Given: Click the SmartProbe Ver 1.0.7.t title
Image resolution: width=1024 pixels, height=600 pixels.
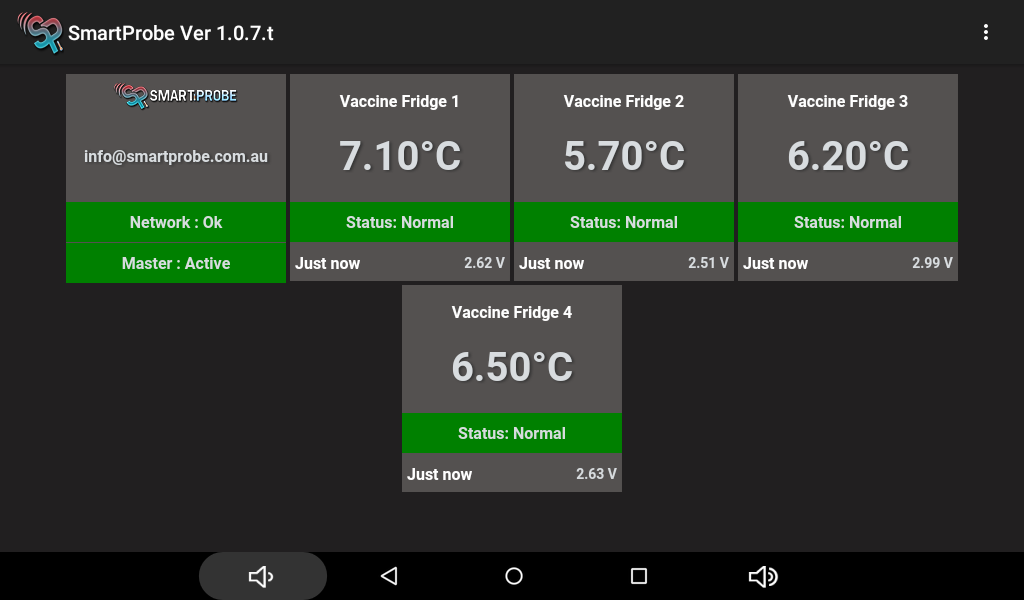Looking at the screenshot, I should pos(171,33).
